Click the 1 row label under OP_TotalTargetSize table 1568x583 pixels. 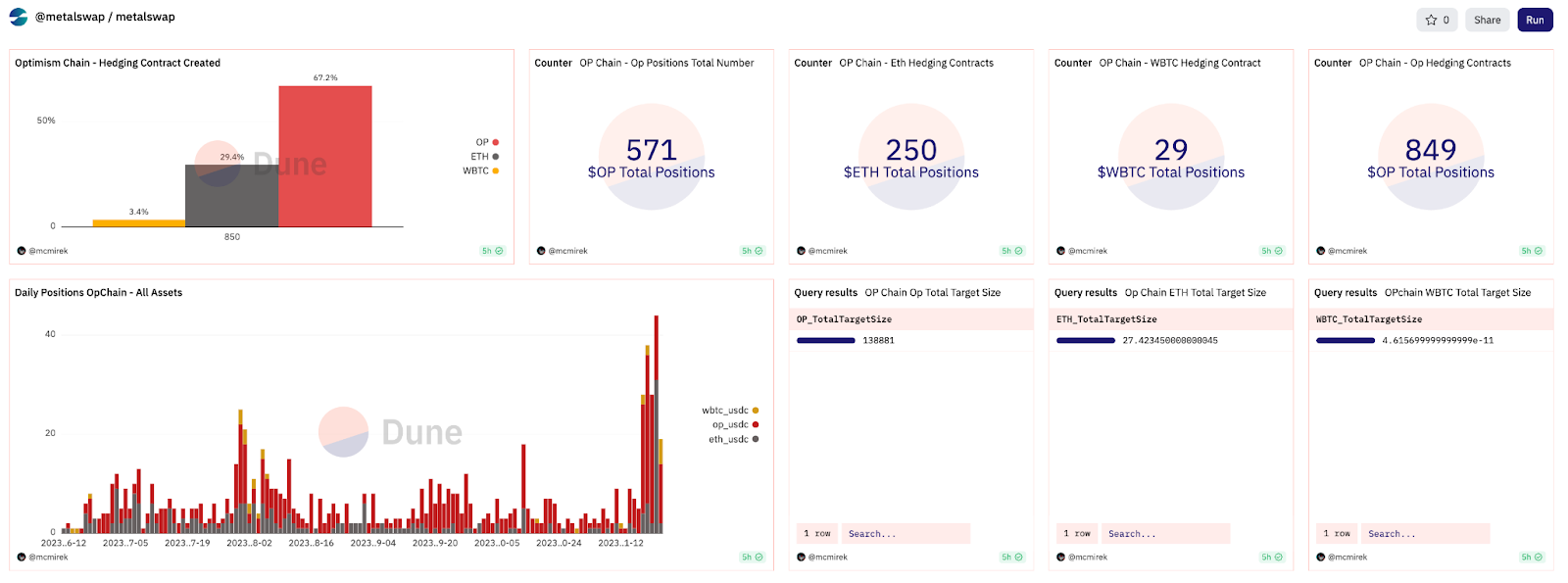point(817,534)
